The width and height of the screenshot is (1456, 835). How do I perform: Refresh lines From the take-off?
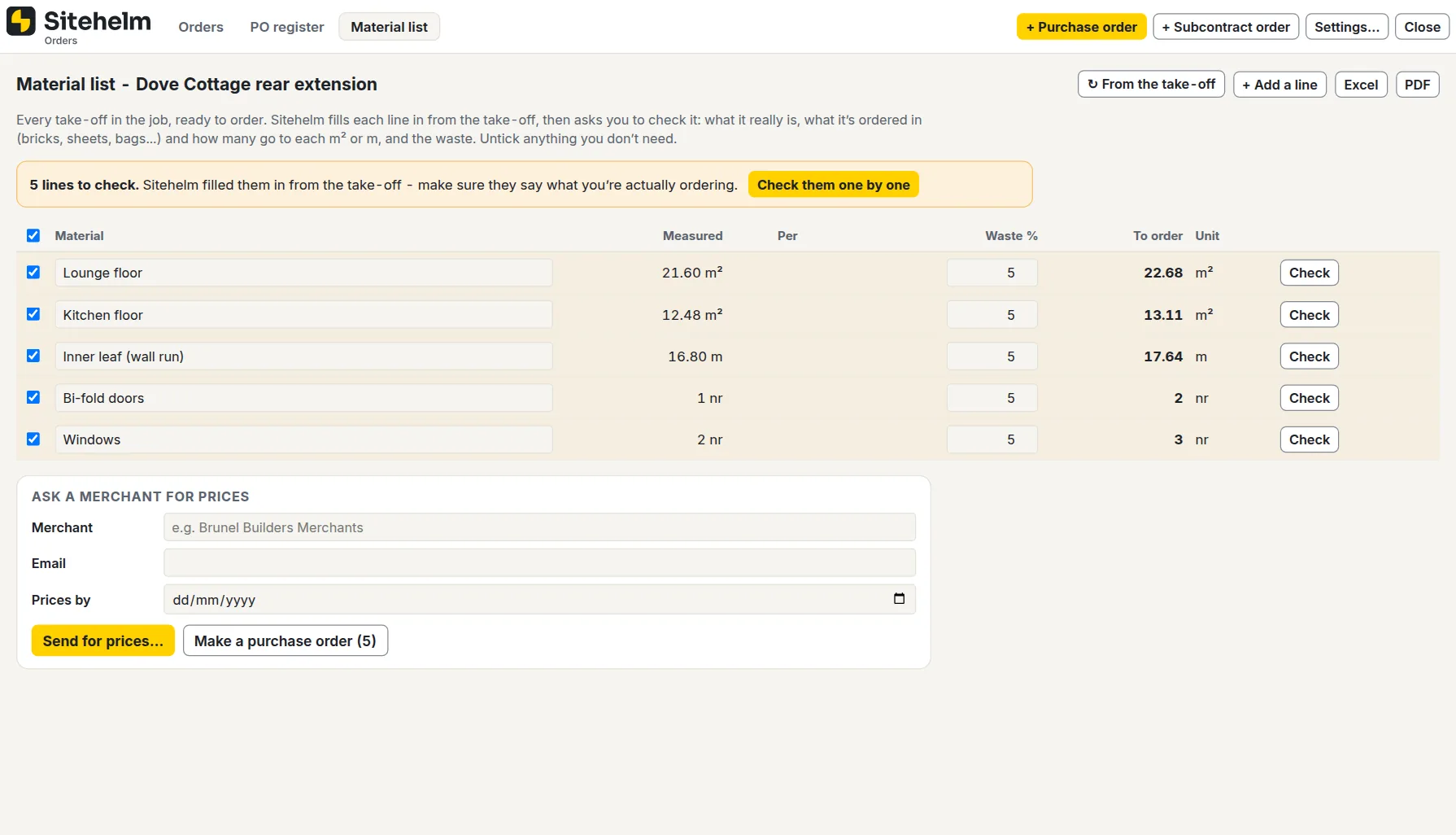click(1151, 85)
